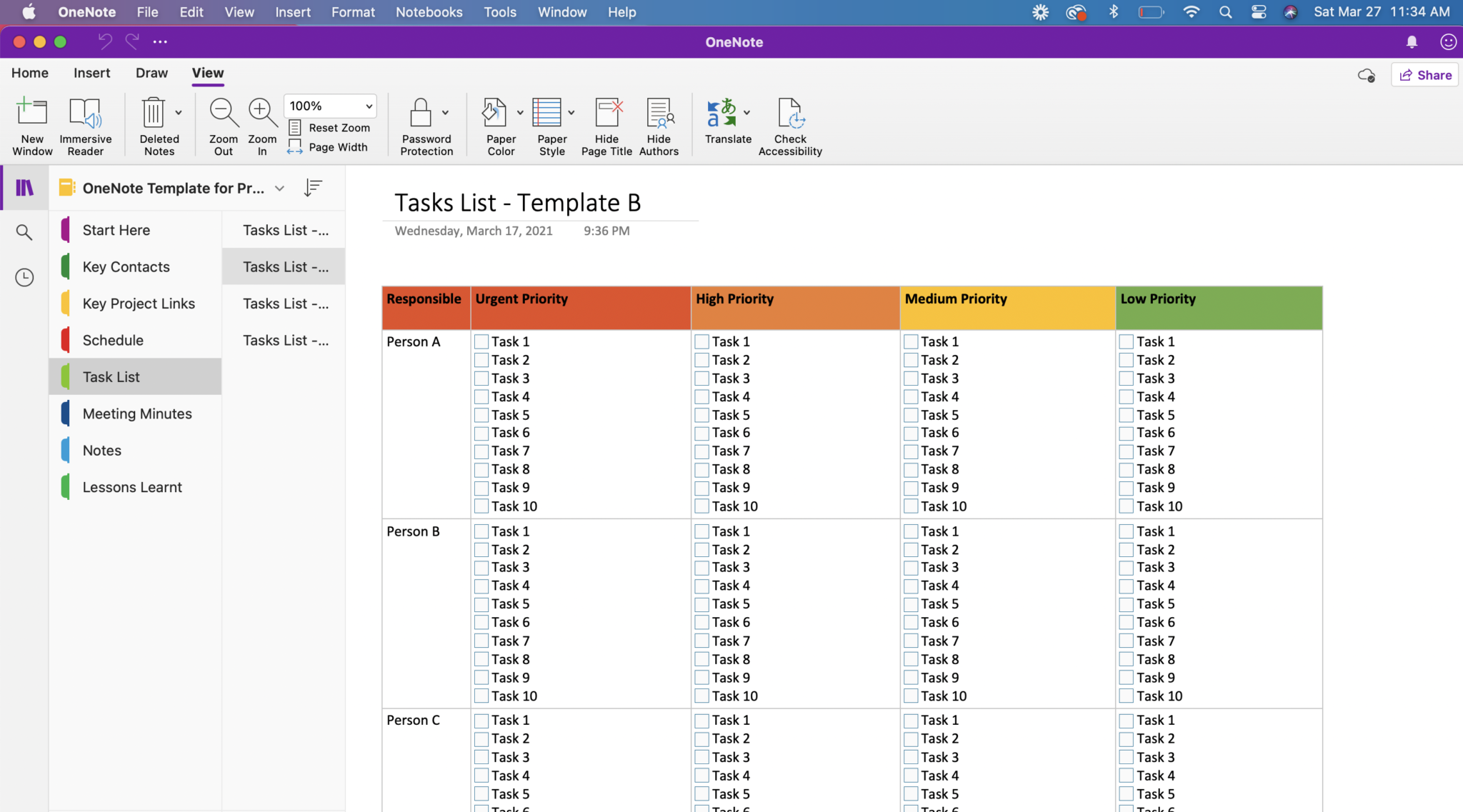Select the Task List section in sidebar
Image resolution: width=1463 pixels, height=812 pixels.
pos(111,375)
